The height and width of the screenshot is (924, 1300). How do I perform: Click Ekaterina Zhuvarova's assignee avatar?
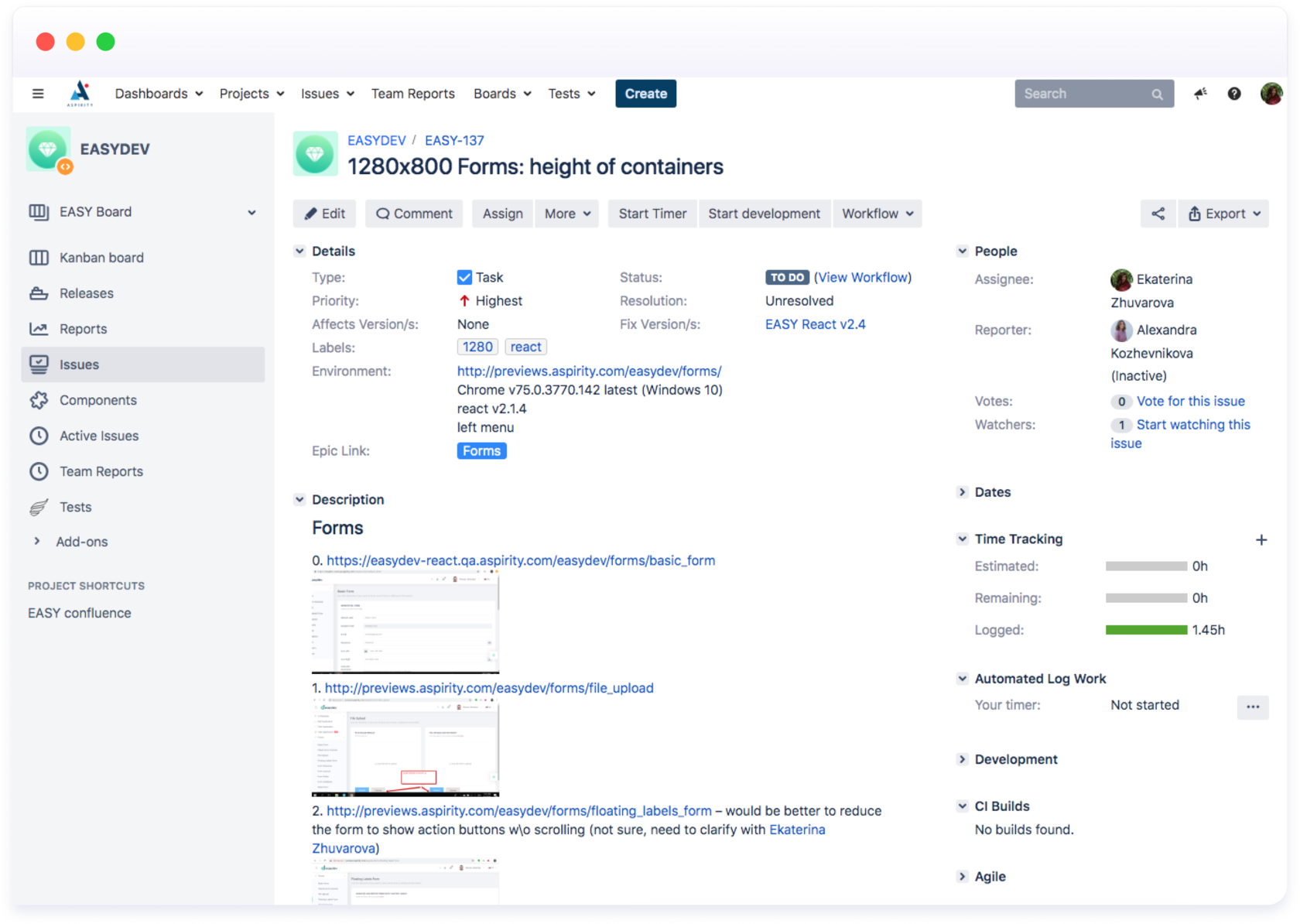1121,279
